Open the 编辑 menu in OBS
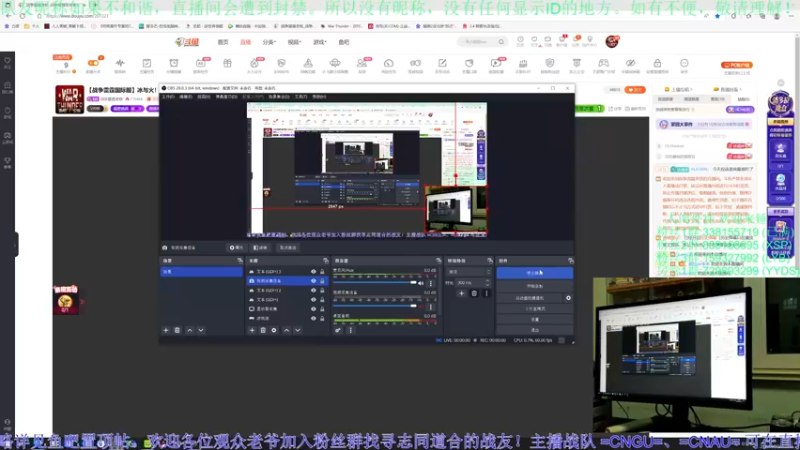The width and height of the screenshot is (800, 450). tap(185, 96)
